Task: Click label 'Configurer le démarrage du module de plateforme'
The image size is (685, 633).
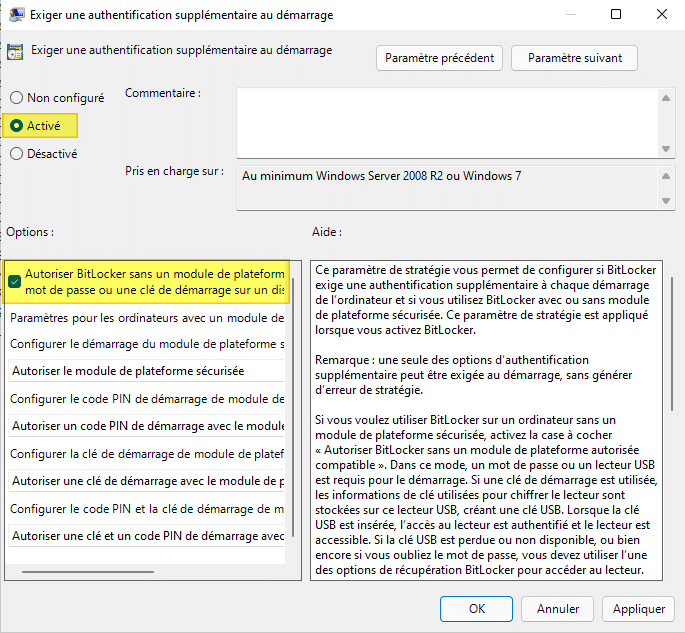Action: click(x=147, y=344)
